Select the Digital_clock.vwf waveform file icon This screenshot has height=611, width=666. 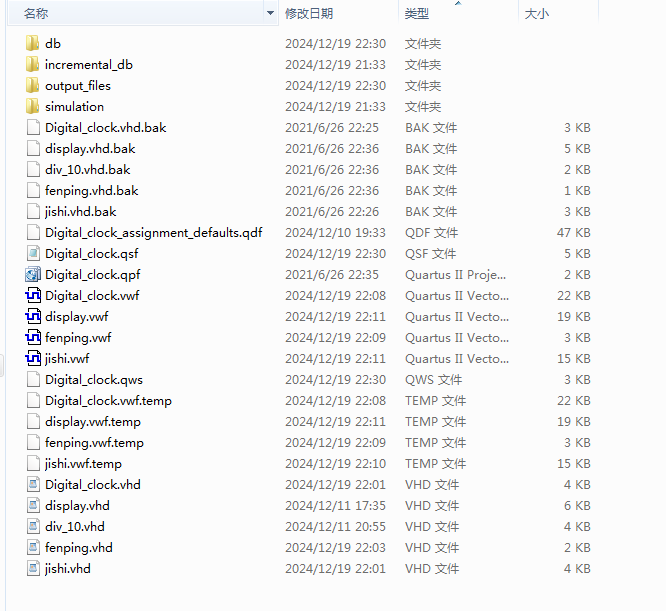(32, 296)
